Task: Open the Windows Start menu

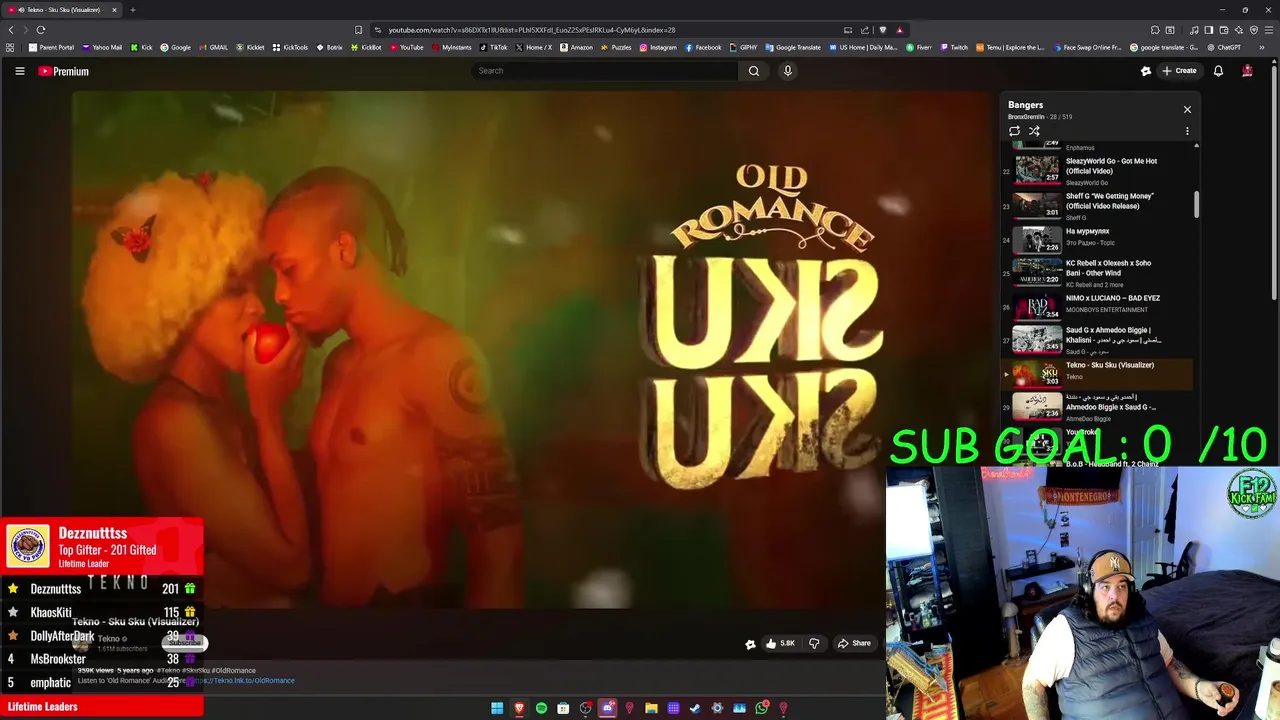Action: 497,708
